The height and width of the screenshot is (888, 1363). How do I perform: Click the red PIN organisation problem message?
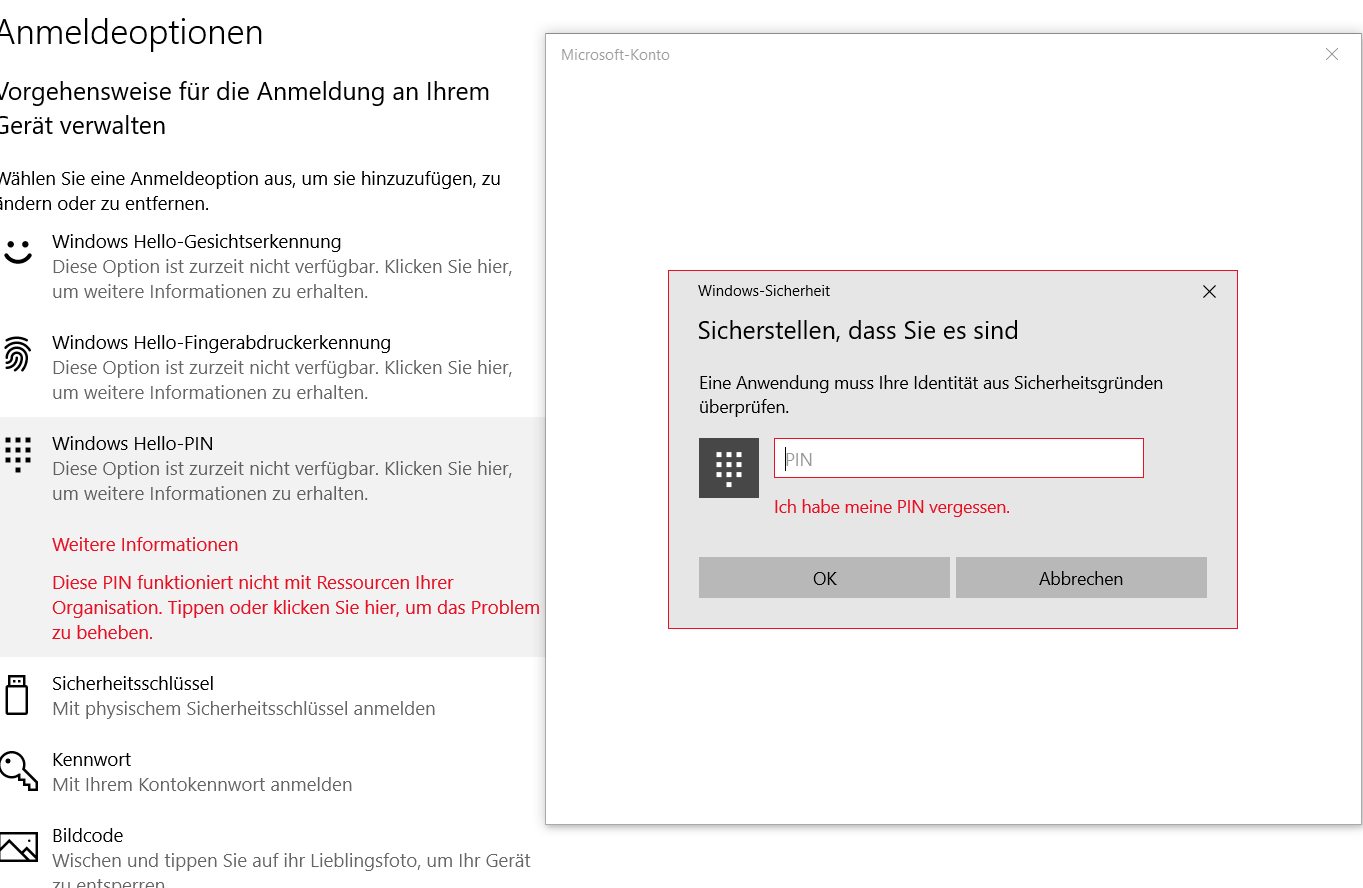[x=296, y=608]
